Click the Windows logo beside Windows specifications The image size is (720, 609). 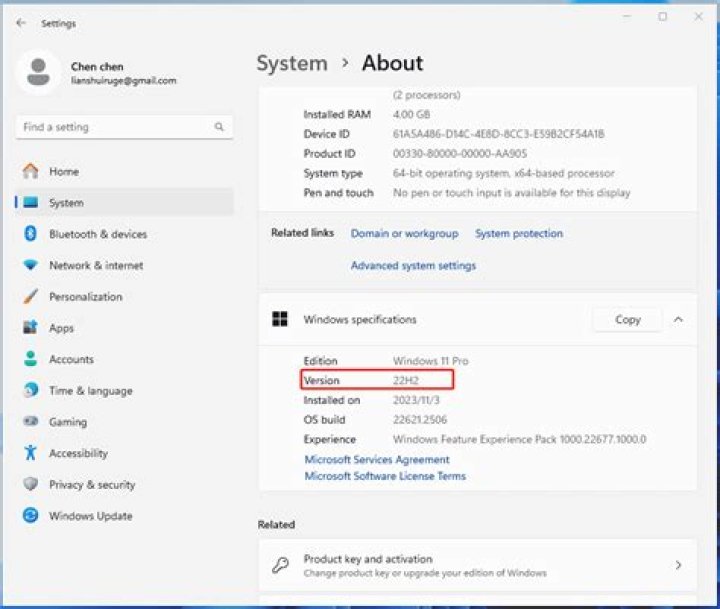click(280, 319)
